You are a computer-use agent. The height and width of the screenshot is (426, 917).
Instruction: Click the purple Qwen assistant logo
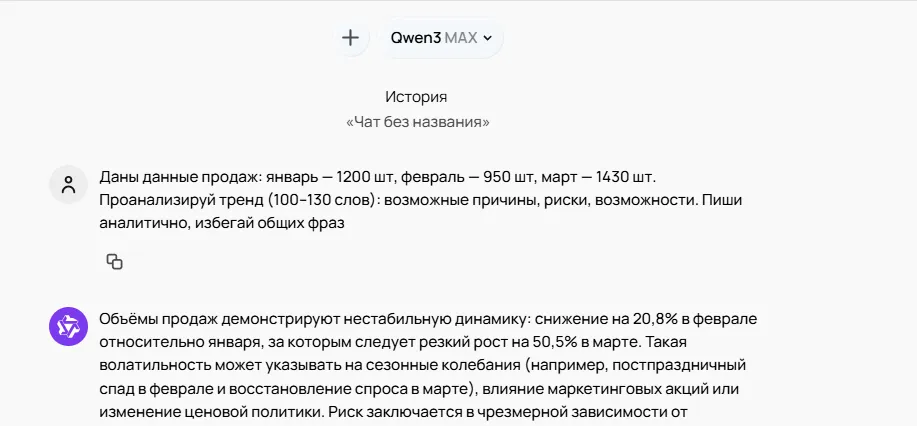(68, 327)
